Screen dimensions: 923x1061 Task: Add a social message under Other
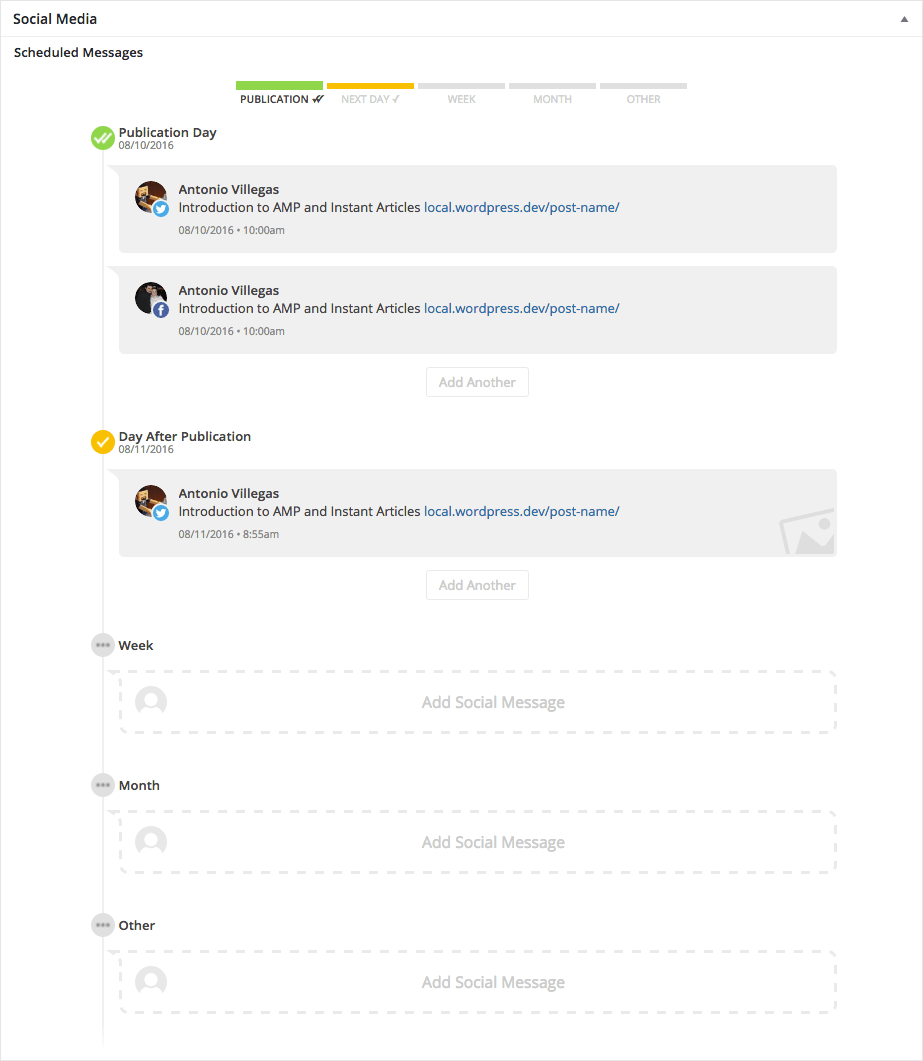click(493, 982)
